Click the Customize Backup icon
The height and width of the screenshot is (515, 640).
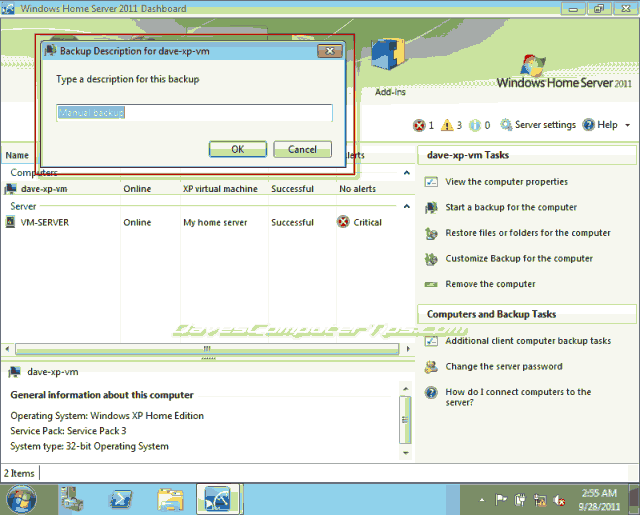pyautogui.click(x=431, y=259)
